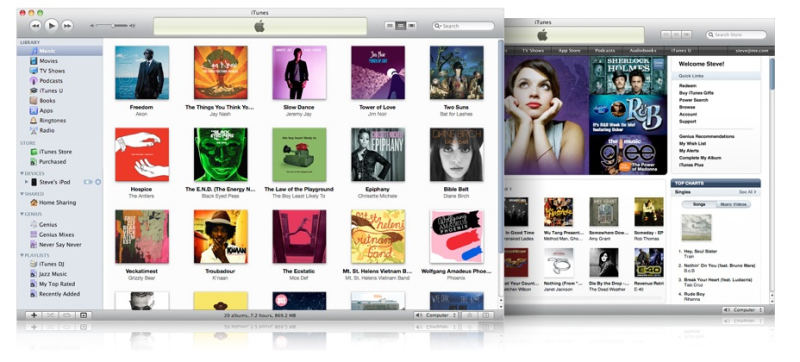The height and width of the screenshot is (362, 800).
Task: Click See All in Top Charts
Action: click(x=747, y=192)
